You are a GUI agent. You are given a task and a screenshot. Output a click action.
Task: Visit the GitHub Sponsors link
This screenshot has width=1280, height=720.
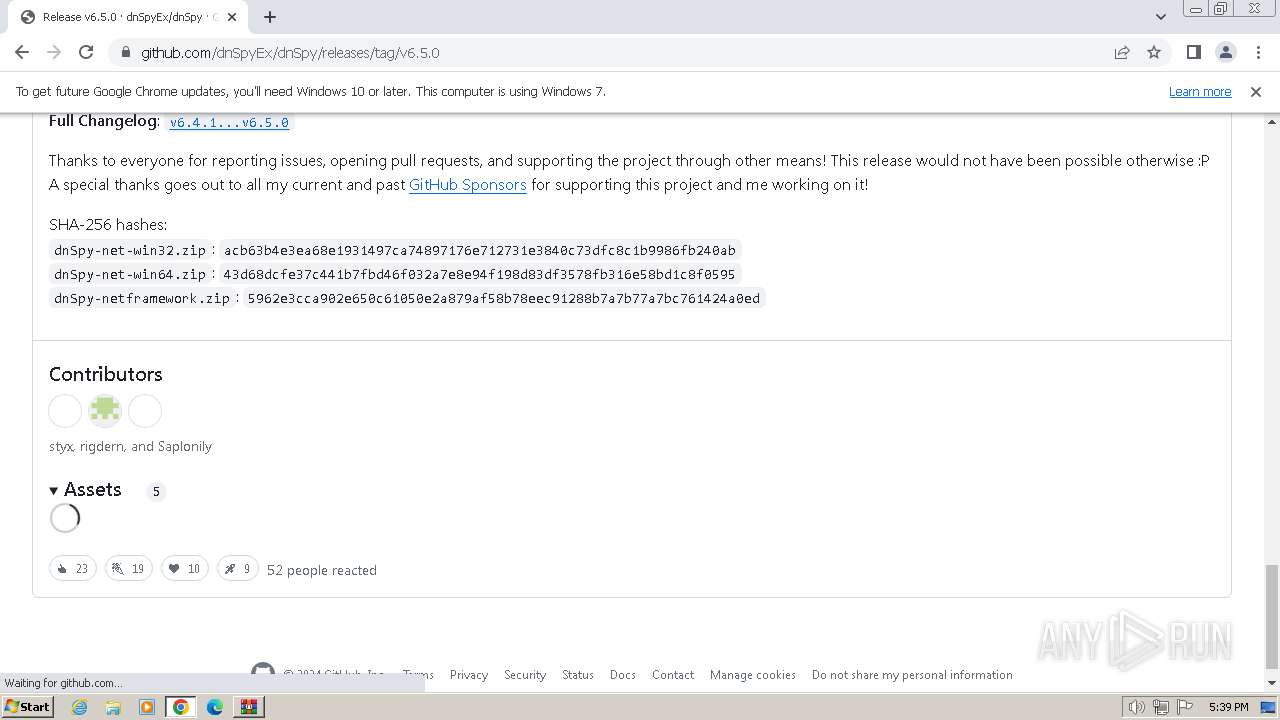pos(467,185)
